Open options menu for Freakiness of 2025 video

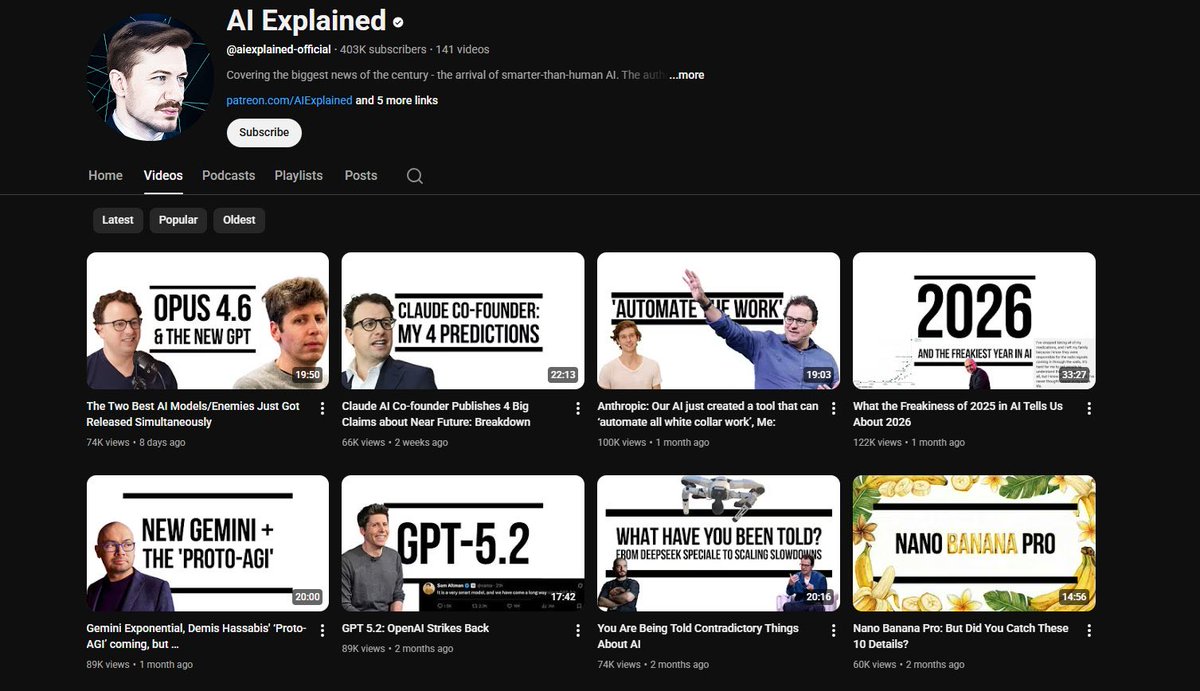click(1089, 408)
